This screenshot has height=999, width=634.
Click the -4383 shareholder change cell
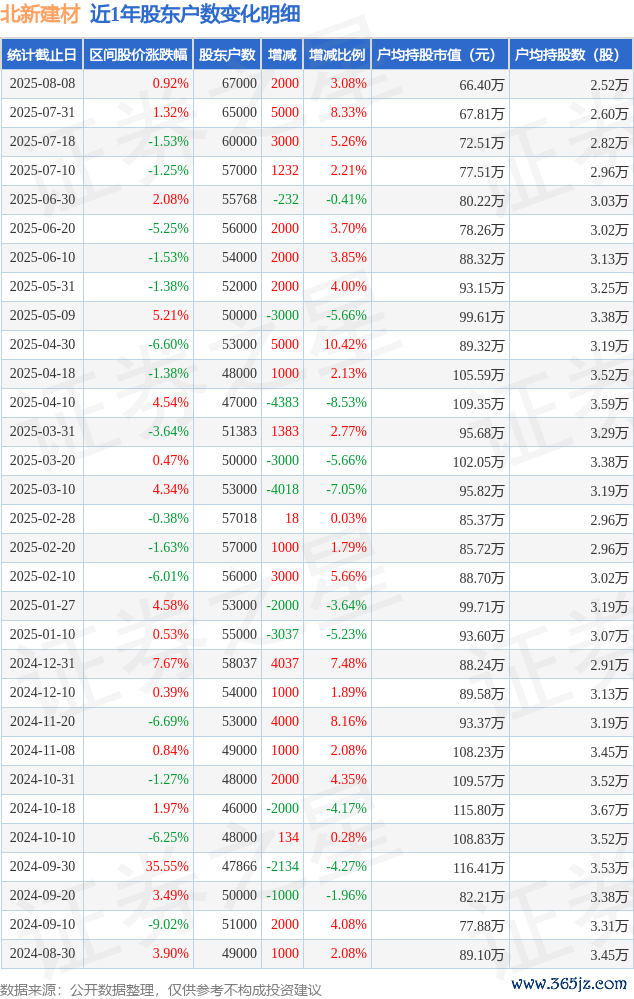[x=282, y=403]
